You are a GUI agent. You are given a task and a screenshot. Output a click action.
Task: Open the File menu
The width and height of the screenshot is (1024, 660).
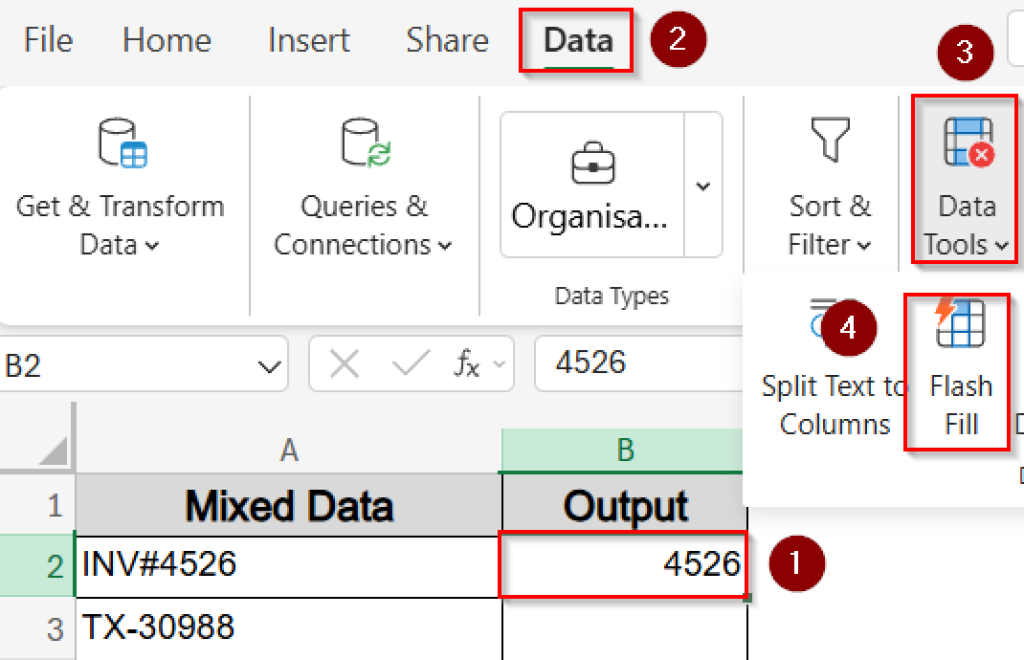(x=47, y=40)
